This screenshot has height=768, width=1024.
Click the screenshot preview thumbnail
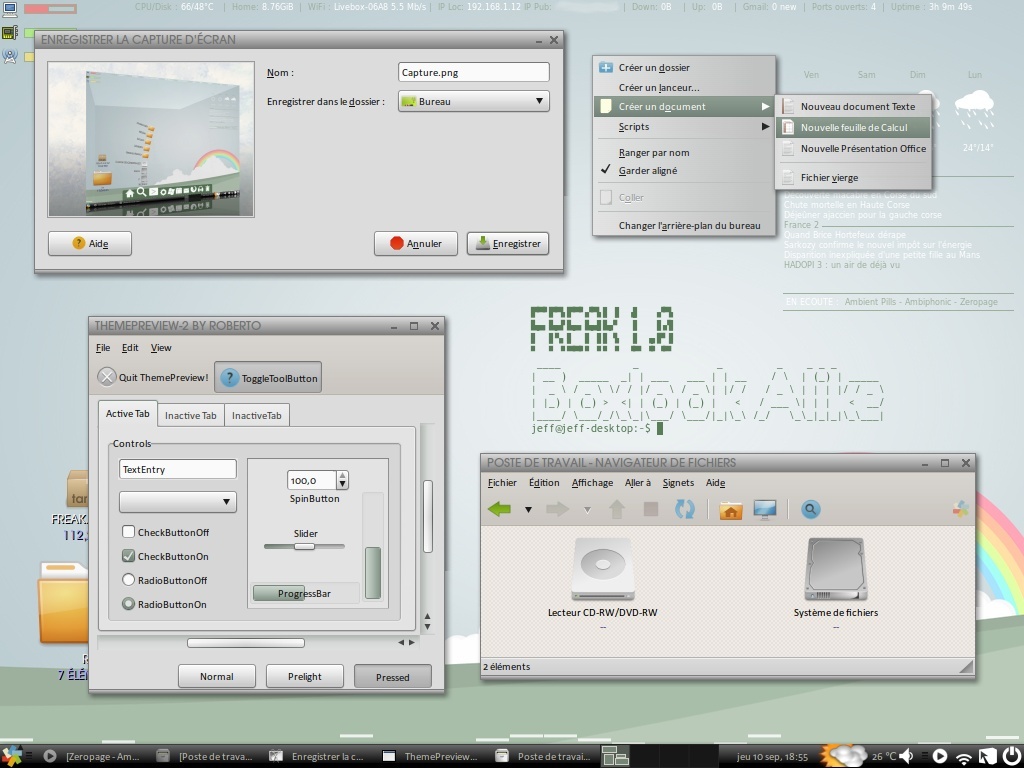click(151, 139)
